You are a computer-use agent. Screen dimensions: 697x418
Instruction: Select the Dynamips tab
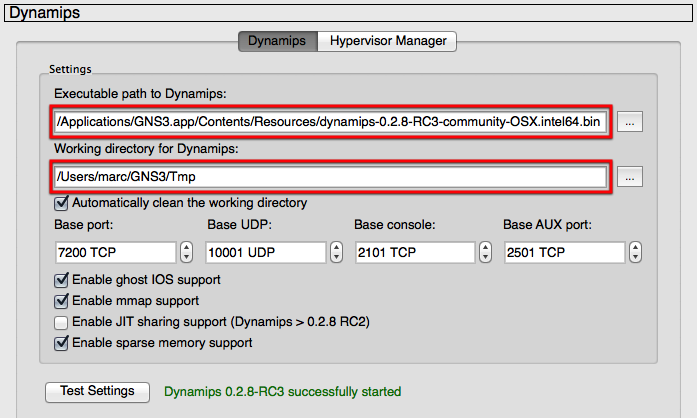pos(278,41)
